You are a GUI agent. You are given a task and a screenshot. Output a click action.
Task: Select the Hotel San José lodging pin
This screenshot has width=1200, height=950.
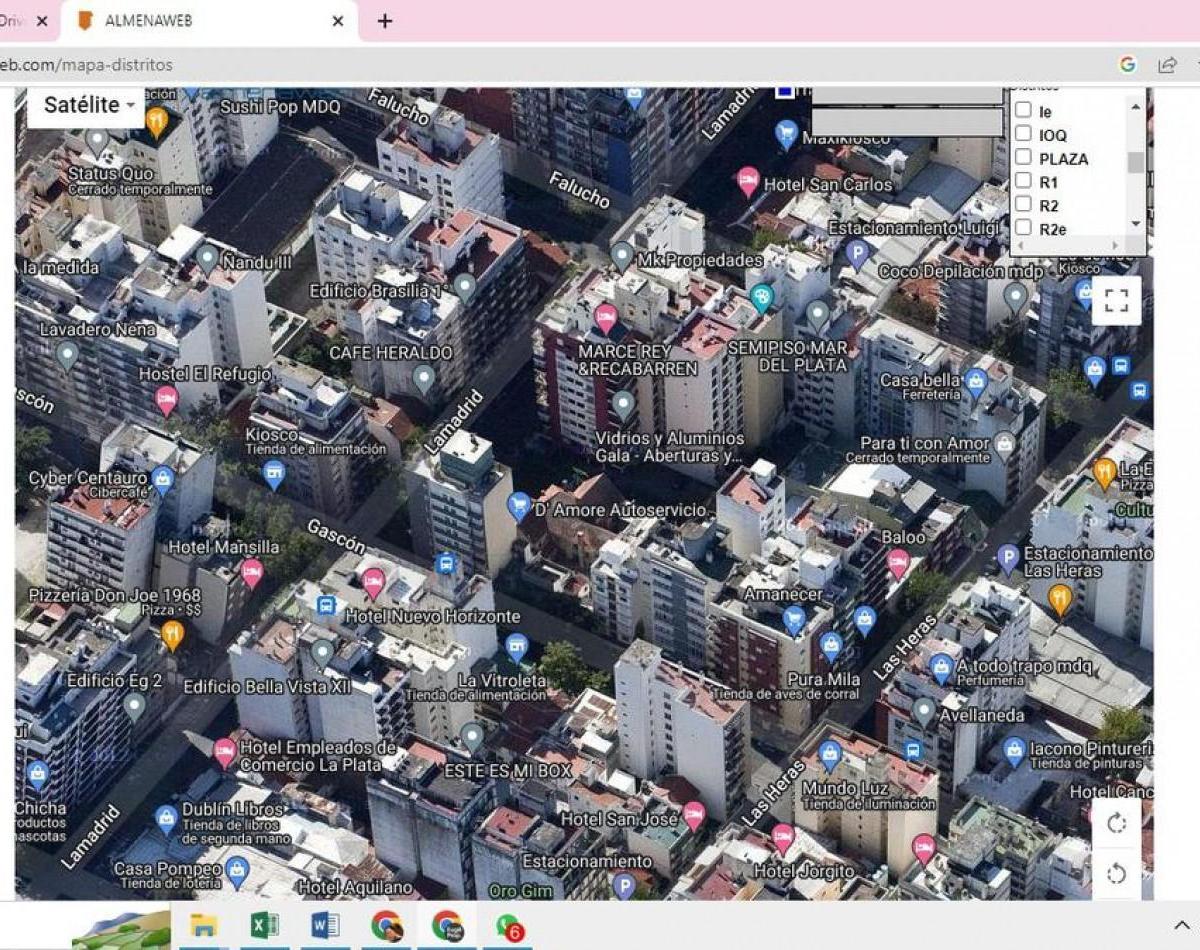[694, 816]
